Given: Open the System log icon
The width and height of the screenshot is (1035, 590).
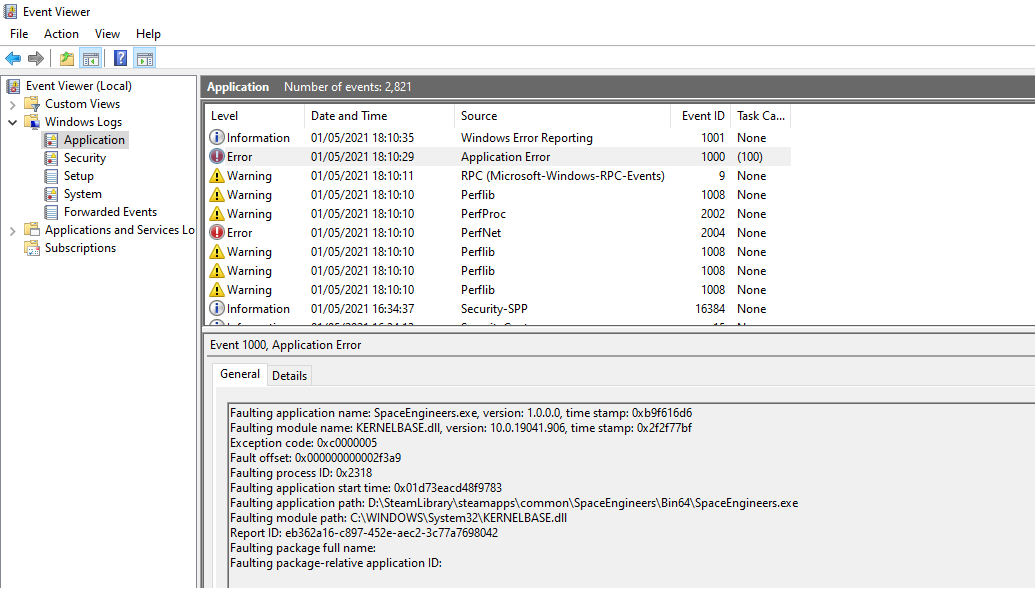Looking at the screenshot, I should [x=51, y=194].
